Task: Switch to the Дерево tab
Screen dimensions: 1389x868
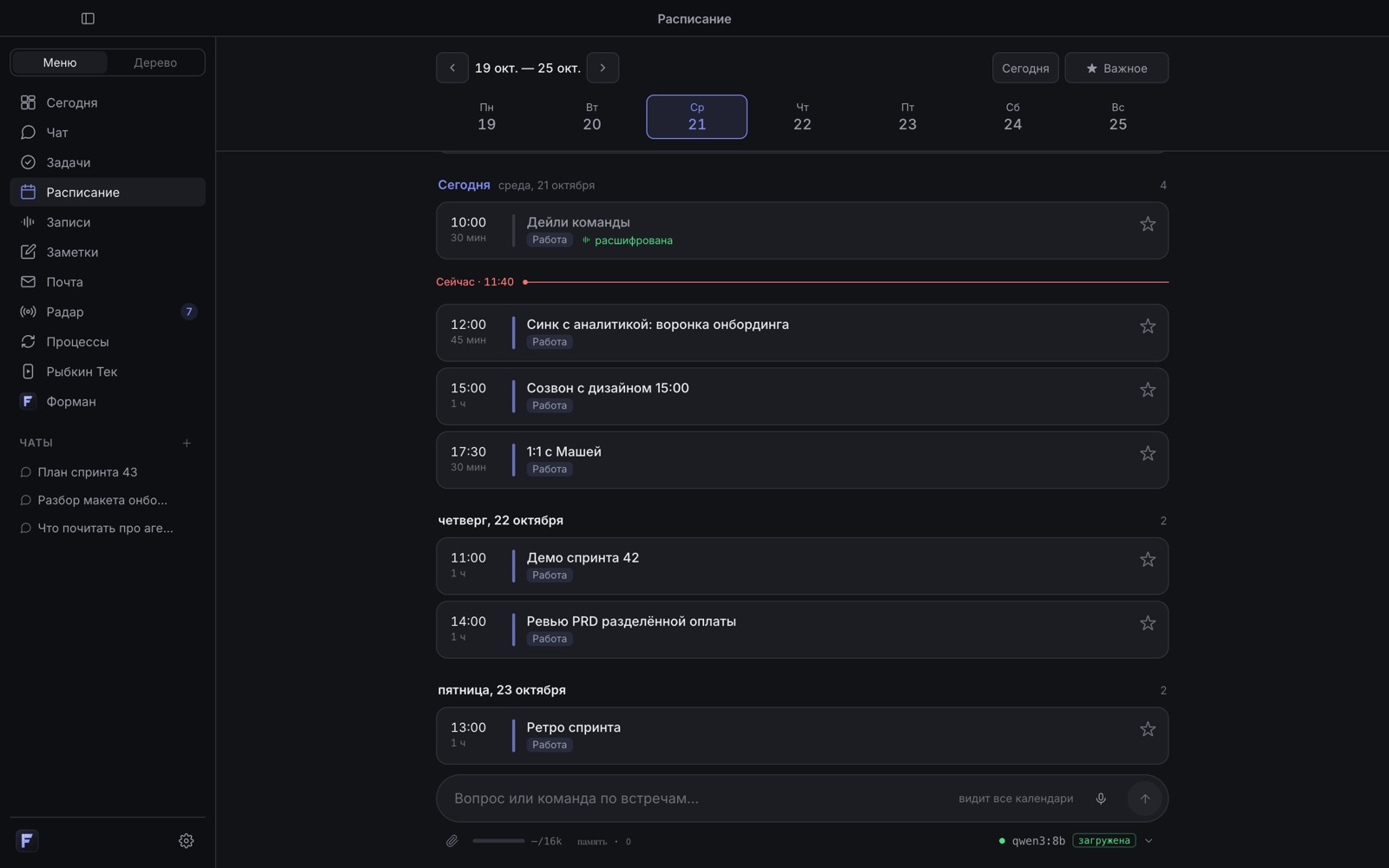Action: pyautogui.click(x=155, y=62)
